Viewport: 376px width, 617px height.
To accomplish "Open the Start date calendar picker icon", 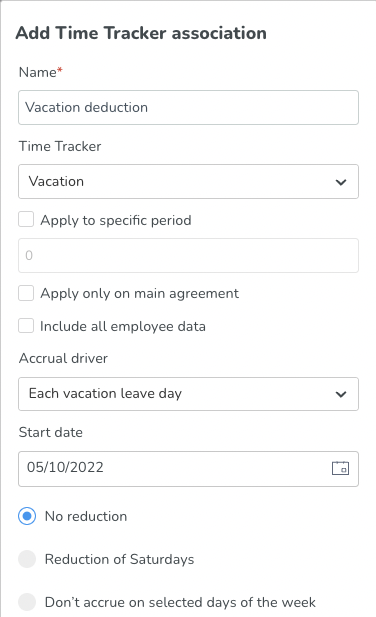I will coord(340,468).
